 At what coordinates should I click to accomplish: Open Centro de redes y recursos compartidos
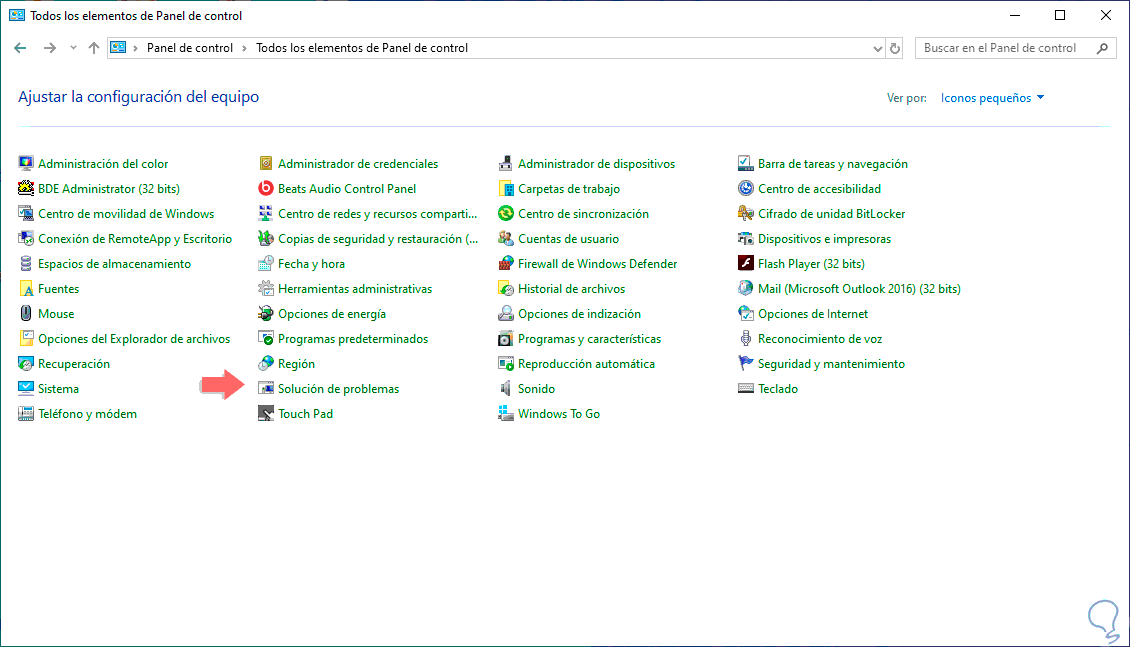[x=378, y=214]
